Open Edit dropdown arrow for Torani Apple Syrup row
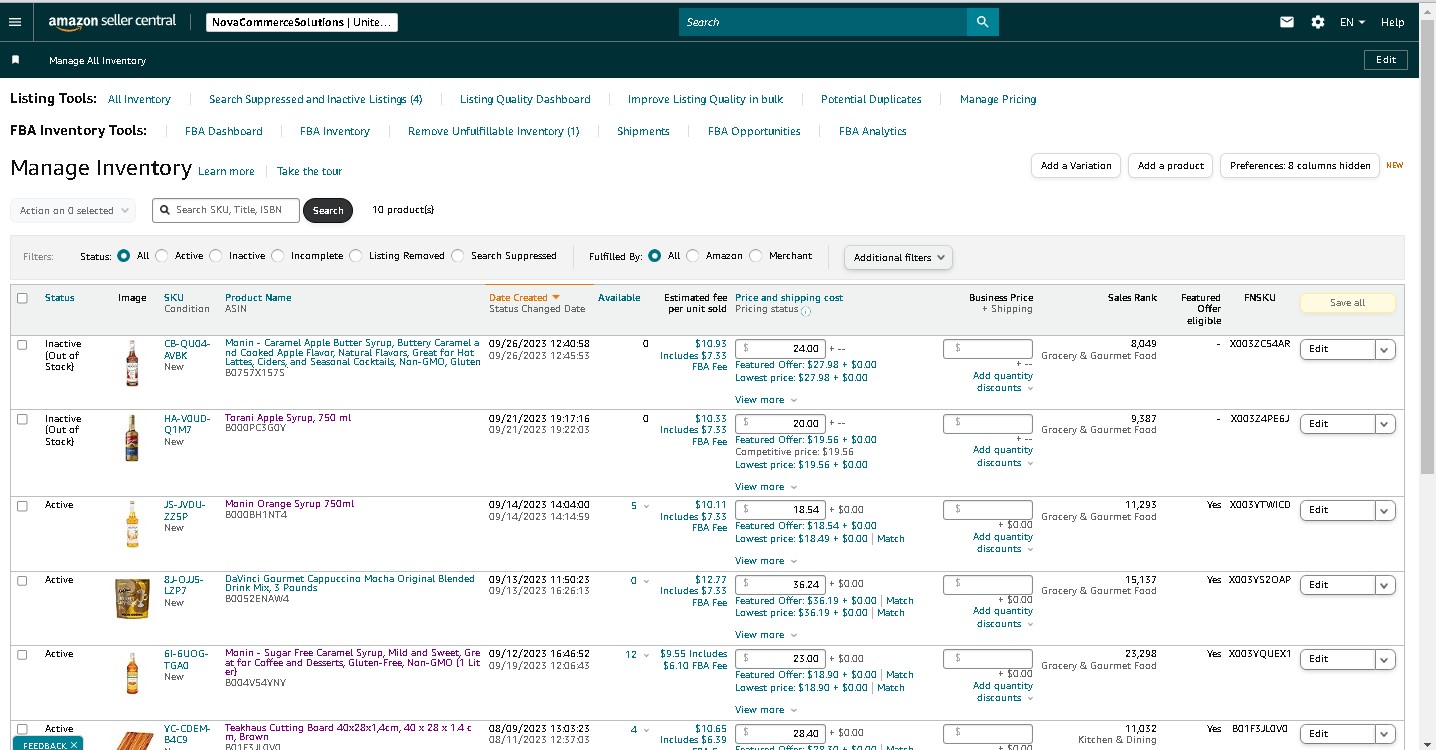Image resolution: width=1436 pixels, height=750 pixels. coord(1385,424)
